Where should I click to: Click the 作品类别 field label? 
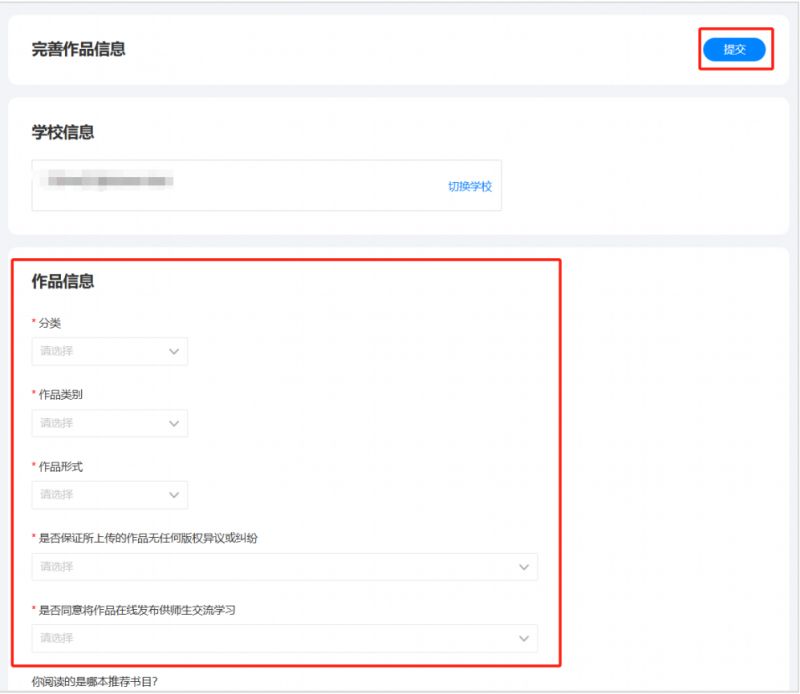pos(61,394)
